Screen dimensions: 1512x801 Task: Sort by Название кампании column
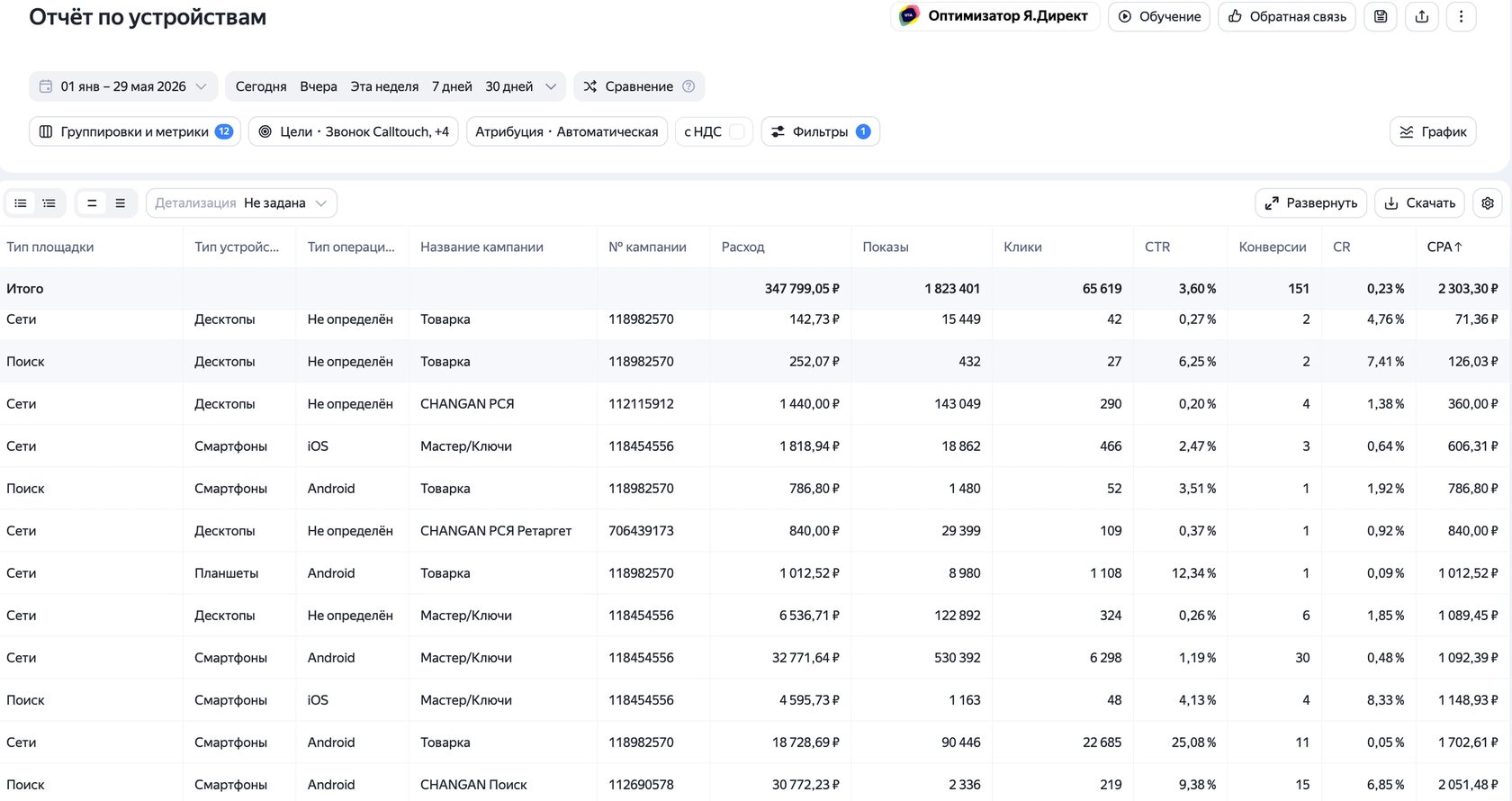click(481, 247)
